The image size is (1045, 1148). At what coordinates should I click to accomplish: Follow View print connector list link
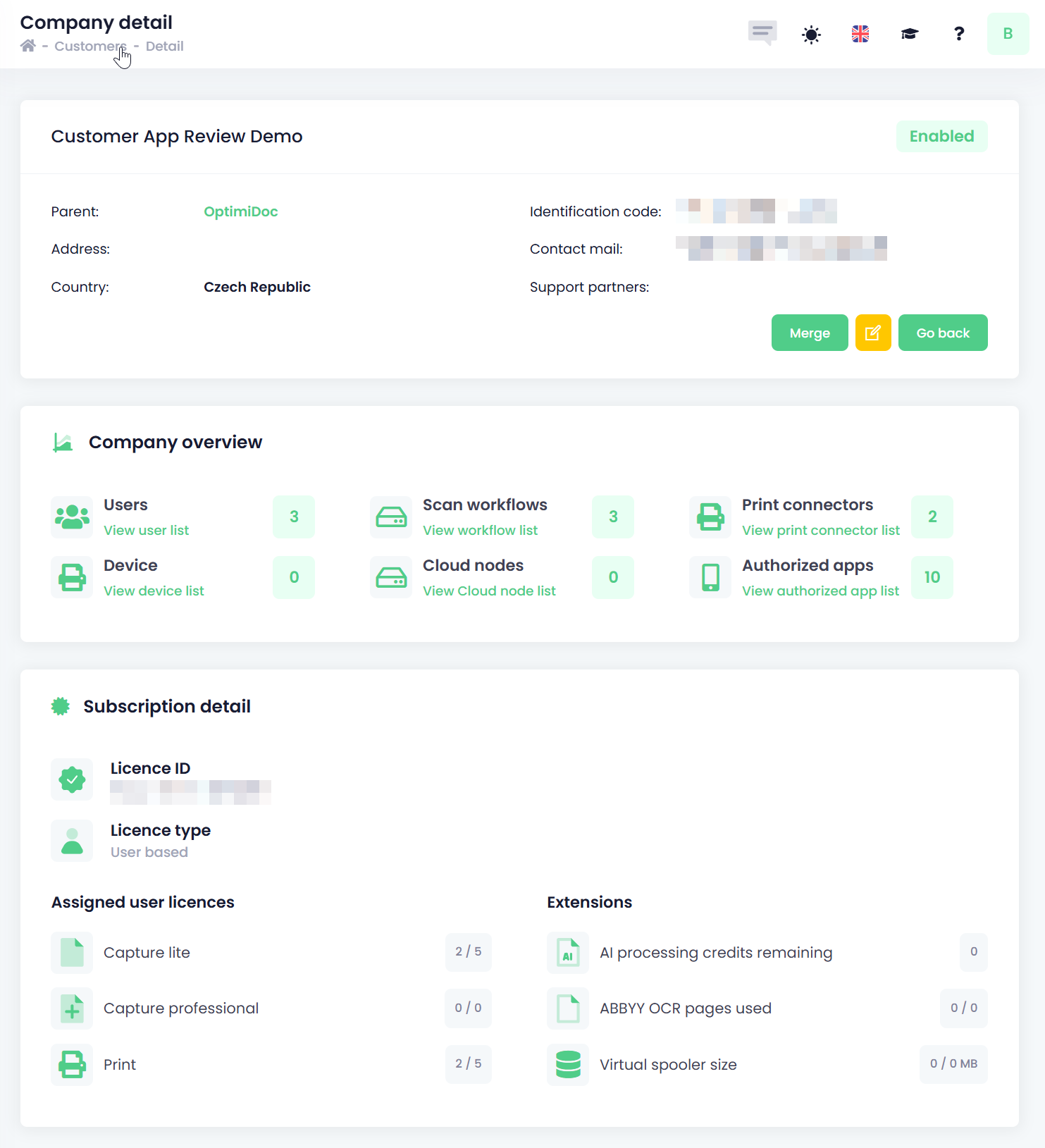pyautogui.click(x=820, y=530)
